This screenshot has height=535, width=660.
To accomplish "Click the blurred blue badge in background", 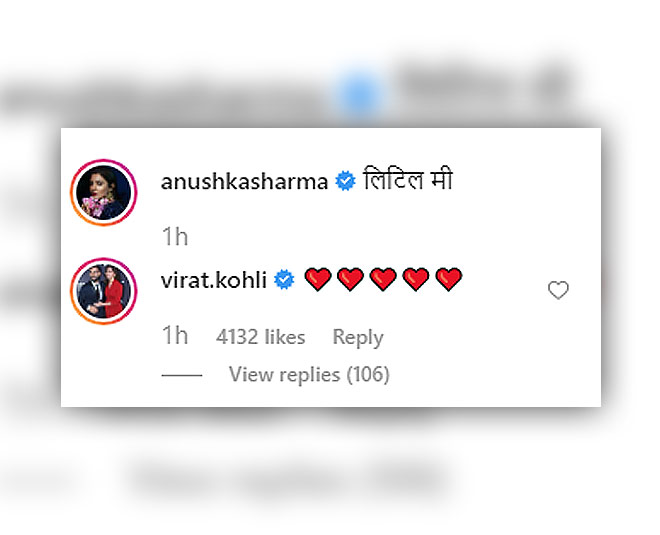I will point(358,93).
